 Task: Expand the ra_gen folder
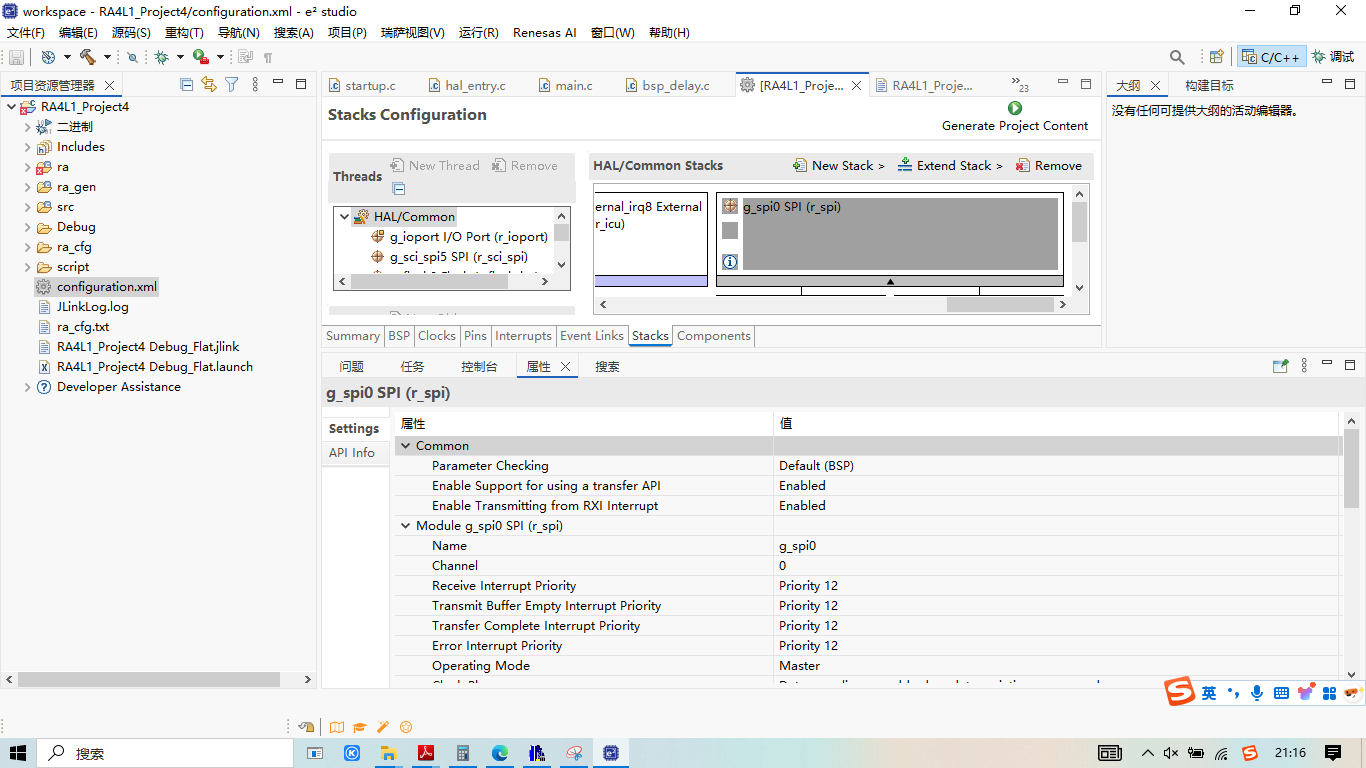pos(28,187)
